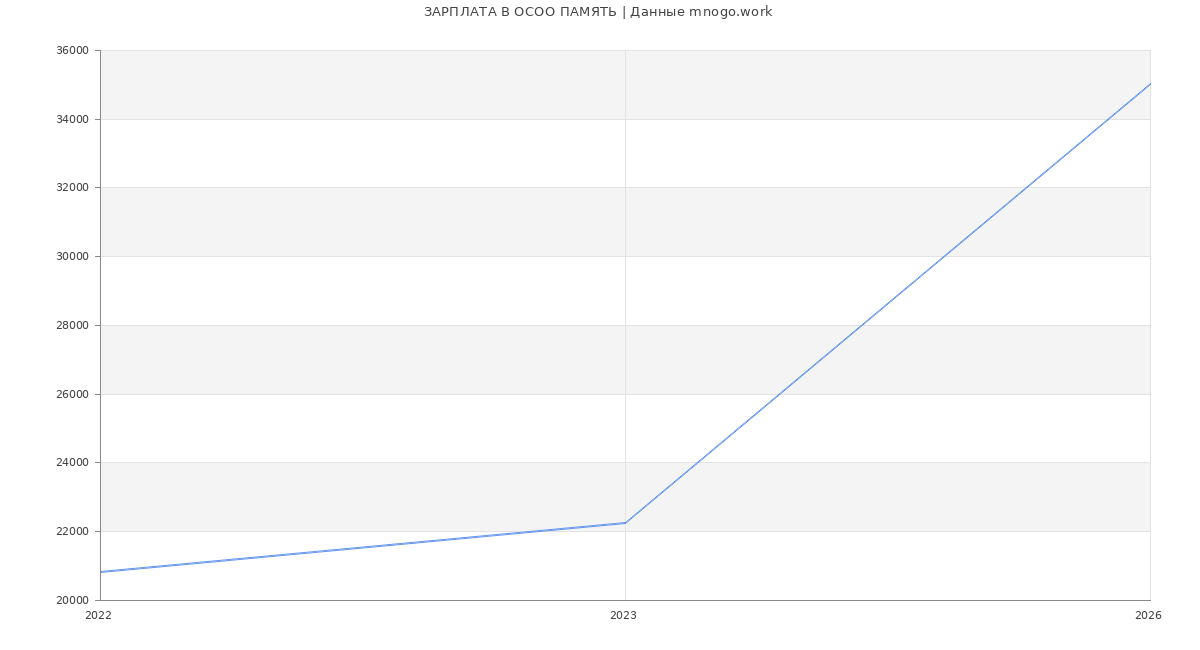Click the line's data point at 2023

[x=625, y=523]
